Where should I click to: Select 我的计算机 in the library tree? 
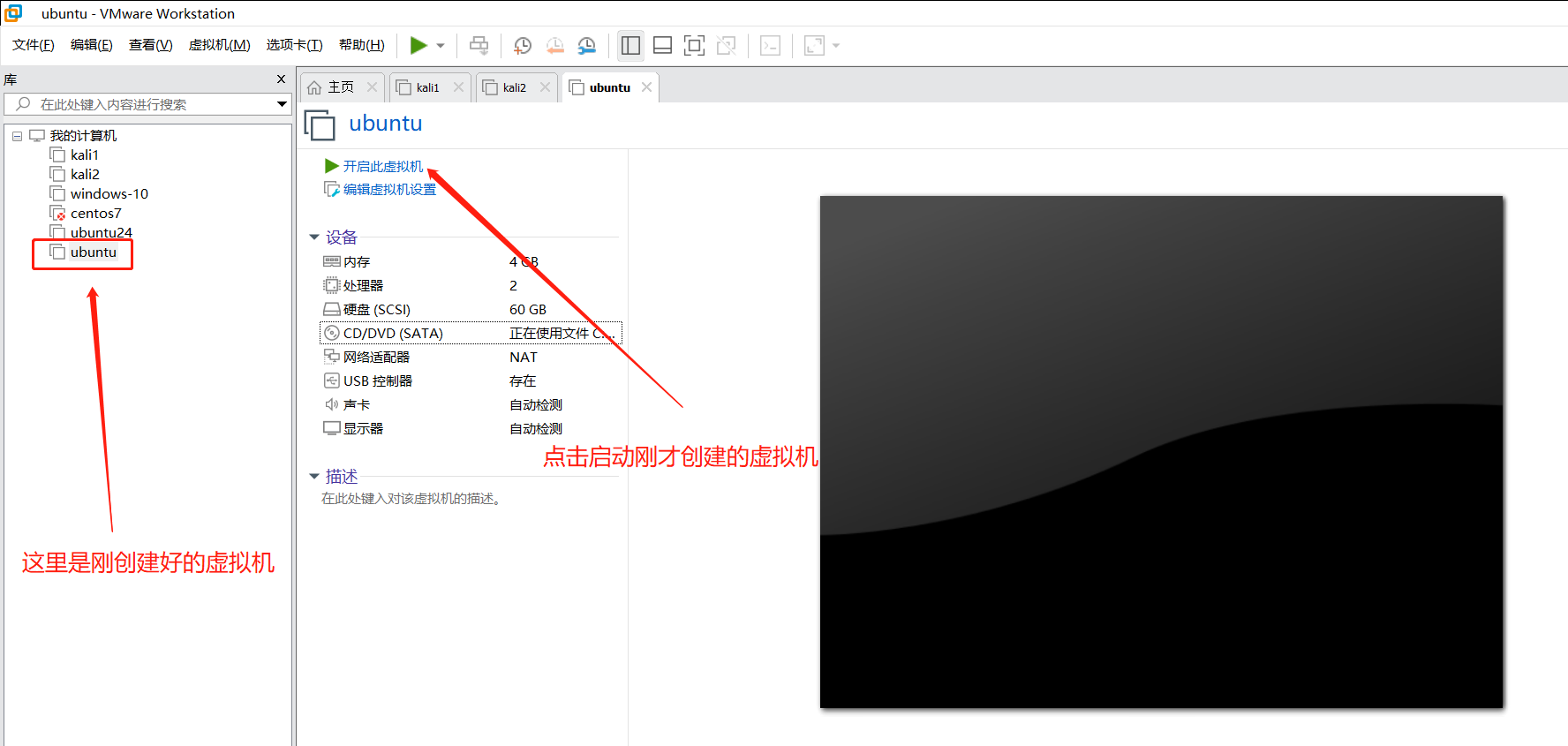tap(83, 136)
